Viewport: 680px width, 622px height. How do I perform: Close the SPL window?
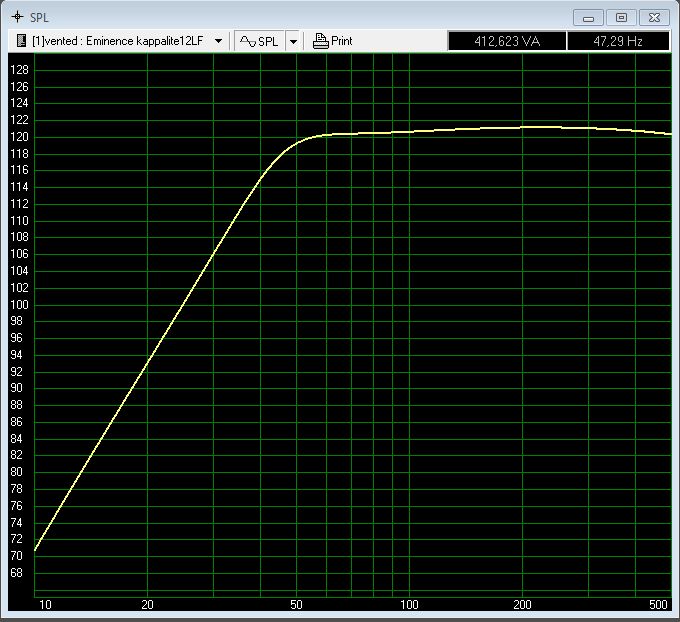(x=654, y=17)
